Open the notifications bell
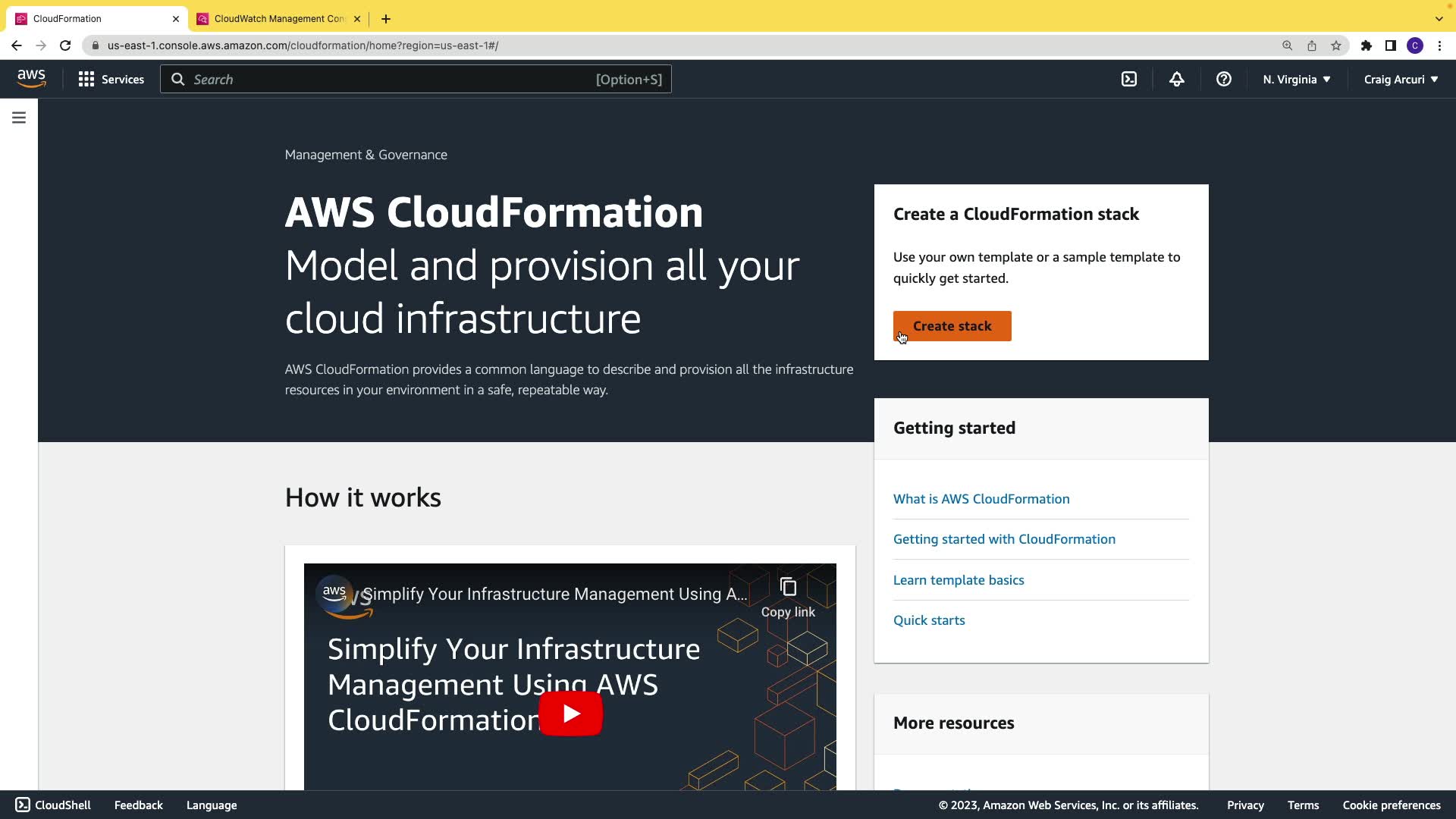This screenshot has width=1456, height=819. coord(1176,79)
